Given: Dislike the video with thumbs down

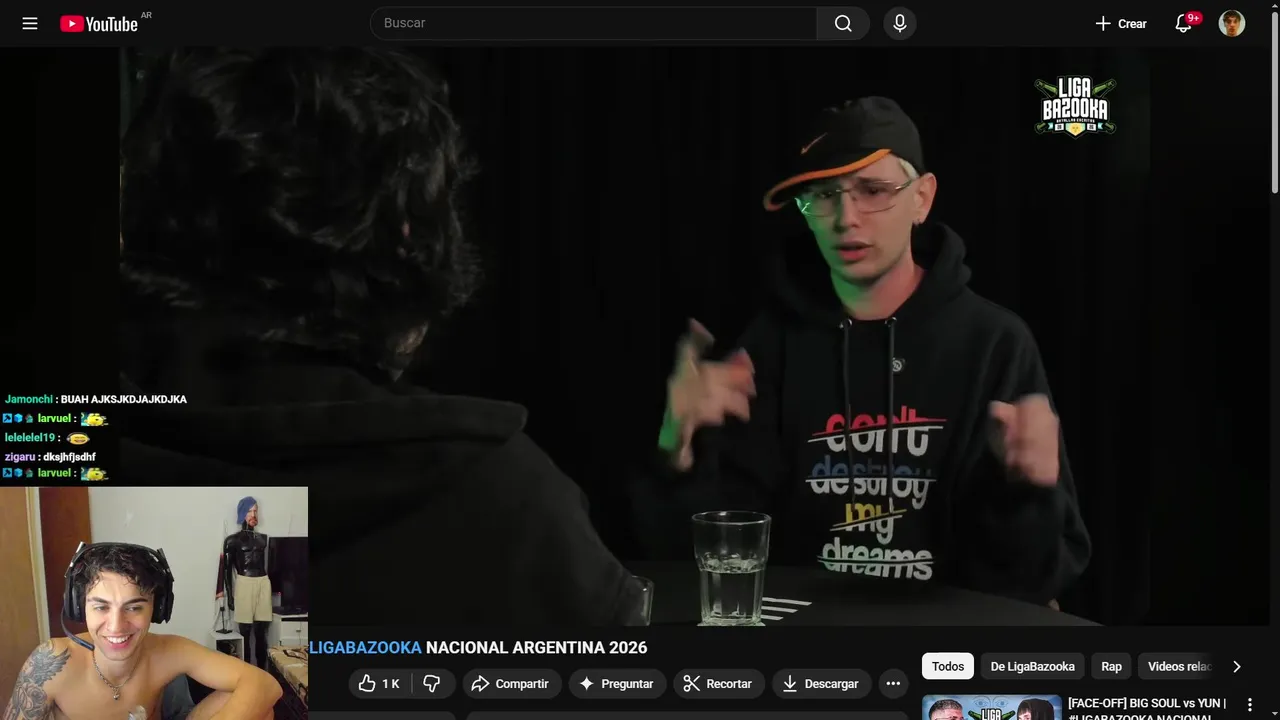Looking at the screenshot, I should pyautogui.click(x=432, y=683).
